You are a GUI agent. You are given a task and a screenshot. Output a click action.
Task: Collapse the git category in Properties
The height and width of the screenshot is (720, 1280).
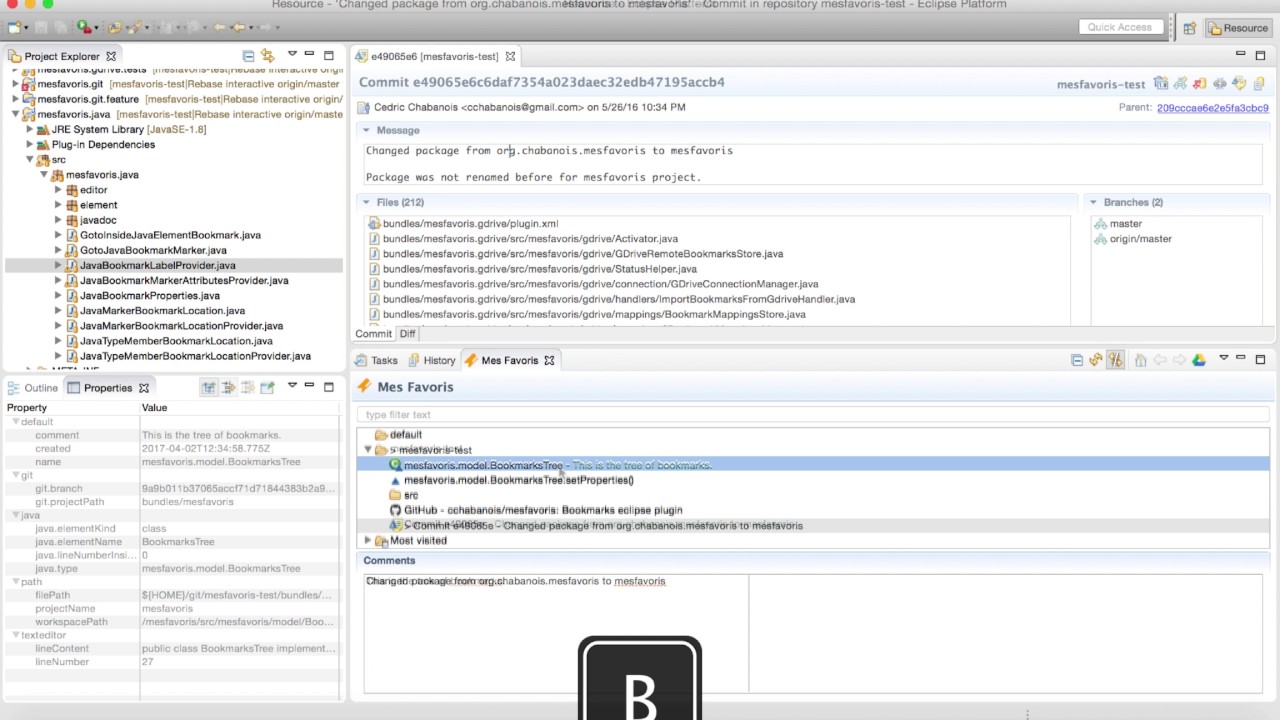coord(16,476)
